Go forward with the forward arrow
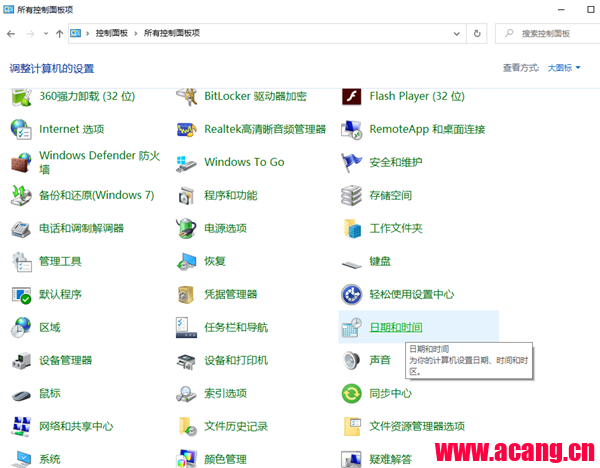Viewport: 600px width, 468px height. (x=30, y=34)
